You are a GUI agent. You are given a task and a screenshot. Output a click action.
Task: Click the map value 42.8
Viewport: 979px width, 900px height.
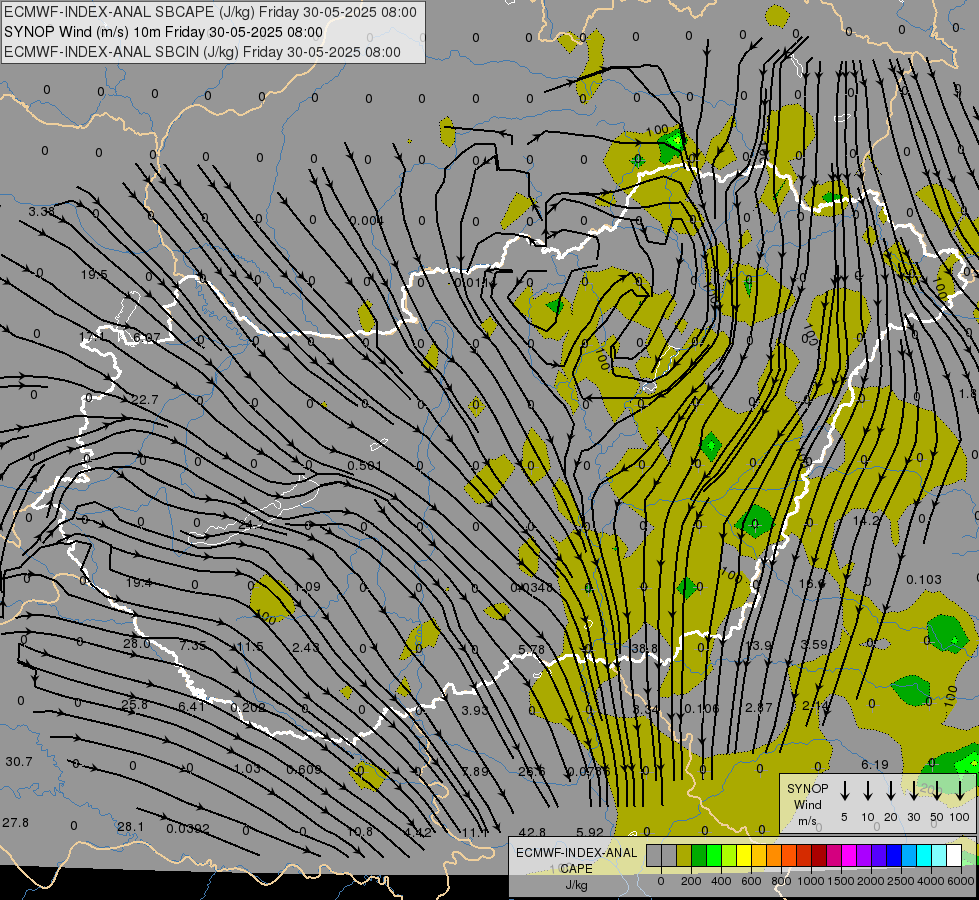(x=532, y=832)
